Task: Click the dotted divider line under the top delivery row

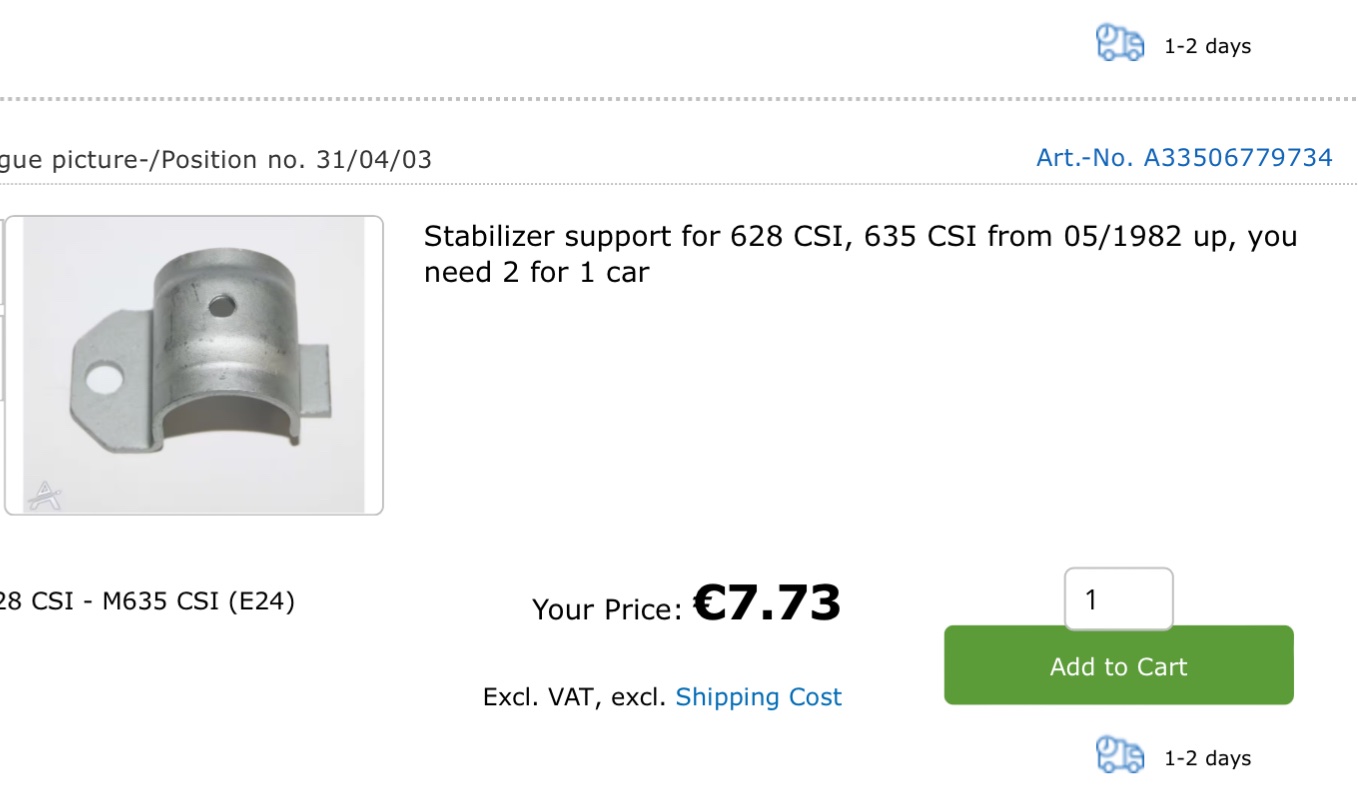Action: click(679, 99)
